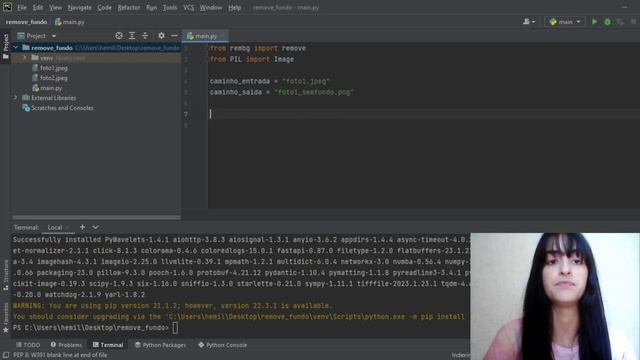This screenshot has height=360, width=640.
Task: Click the Expand All icon in Project panel
Action: click(x=132, y=36)
